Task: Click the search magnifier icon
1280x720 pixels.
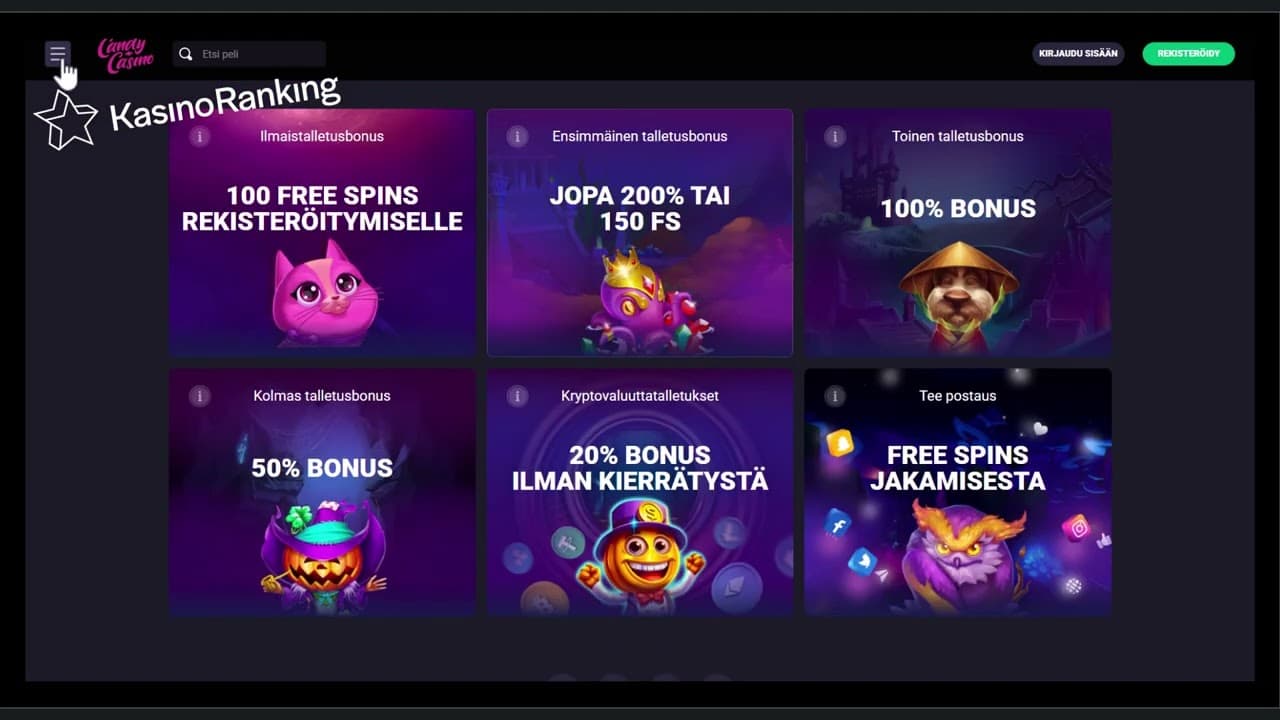Action: click(x=185, y=54)
